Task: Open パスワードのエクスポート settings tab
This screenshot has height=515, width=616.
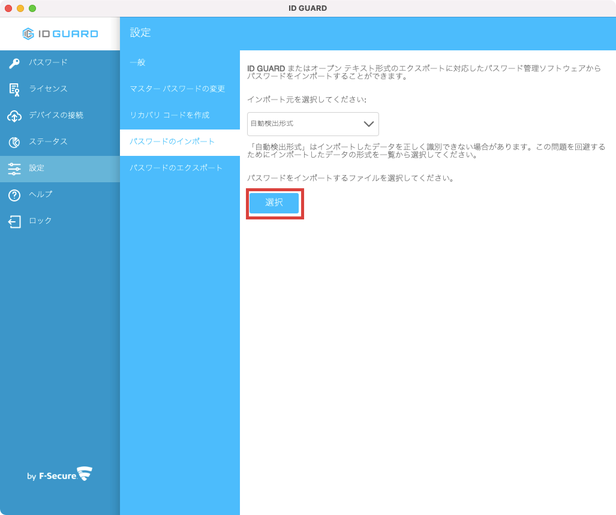Action: pyautogui.click(x=180, y=169)
